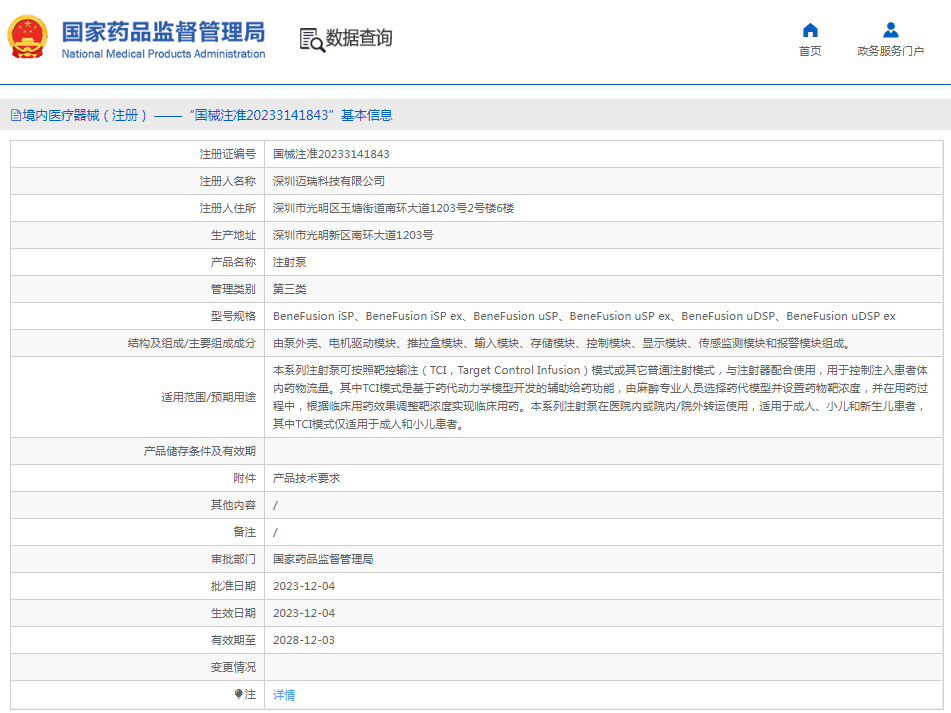Screen dimensions: 951x713
Task: Click the 产品名称 label cell
Action: 138,262
